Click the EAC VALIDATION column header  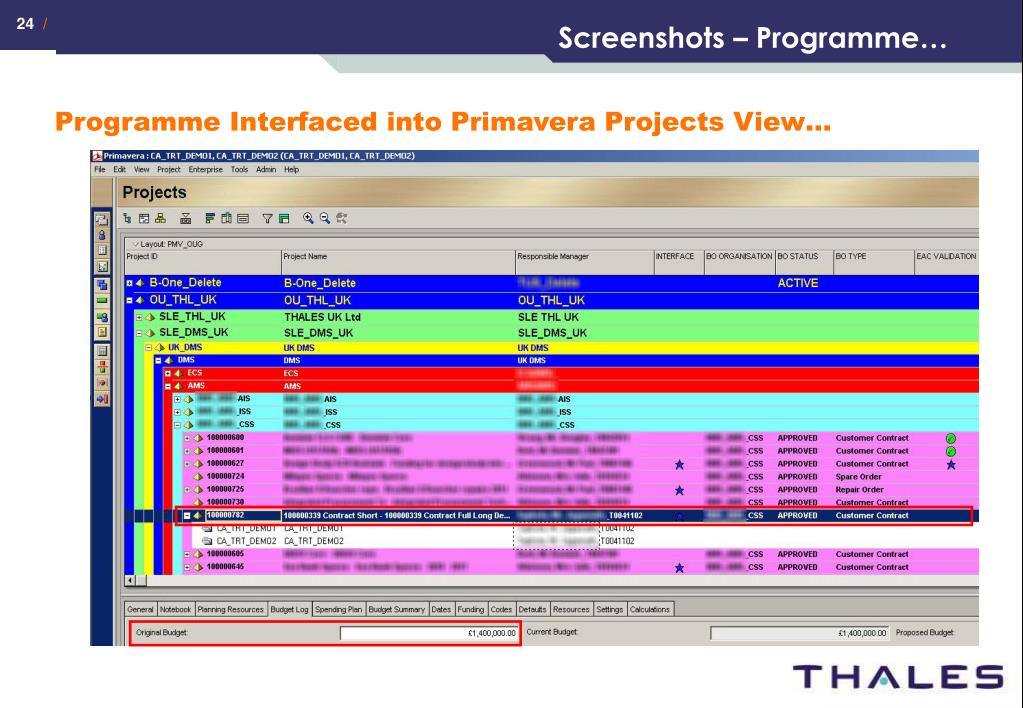[946, 262]
